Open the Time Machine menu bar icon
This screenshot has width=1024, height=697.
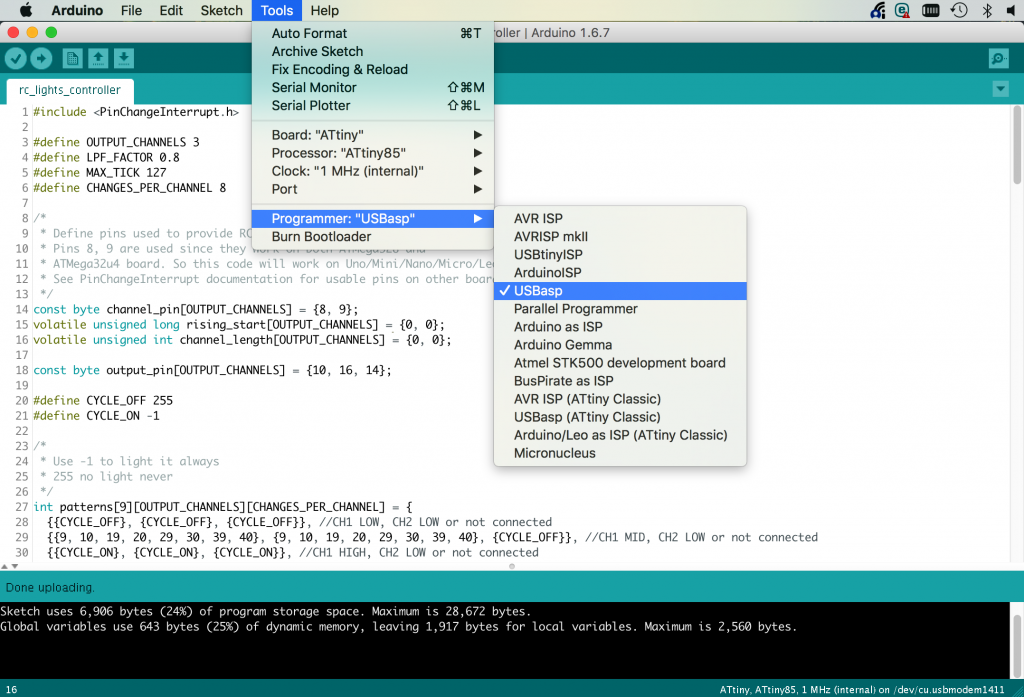(957, 10)
